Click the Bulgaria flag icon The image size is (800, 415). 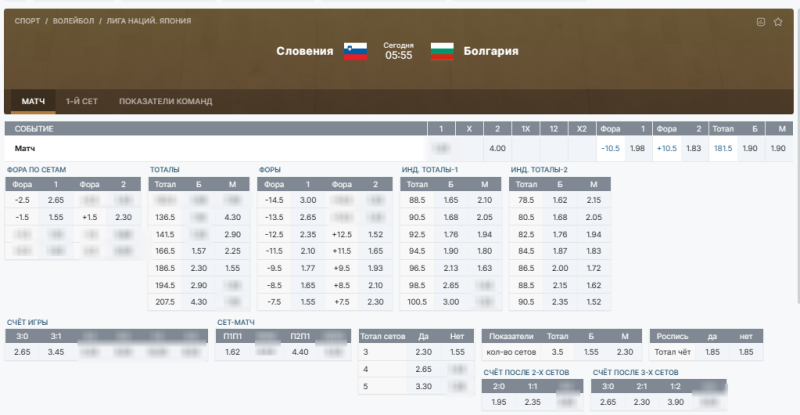click(442, 51)
